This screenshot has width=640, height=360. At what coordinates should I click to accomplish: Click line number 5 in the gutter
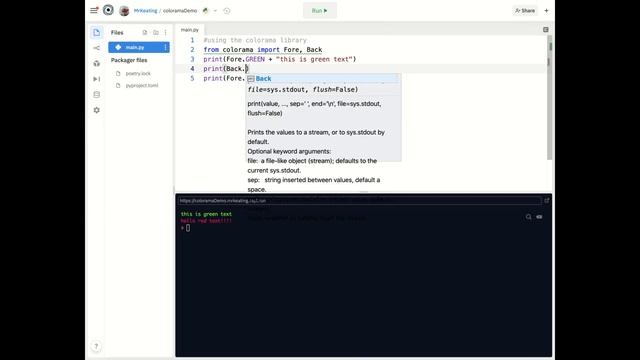coord(192,78)
